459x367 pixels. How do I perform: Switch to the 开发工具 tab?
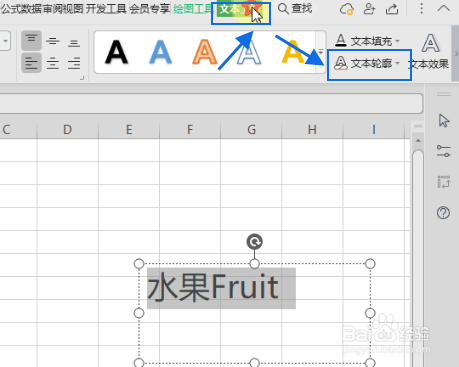click(106, 9)
